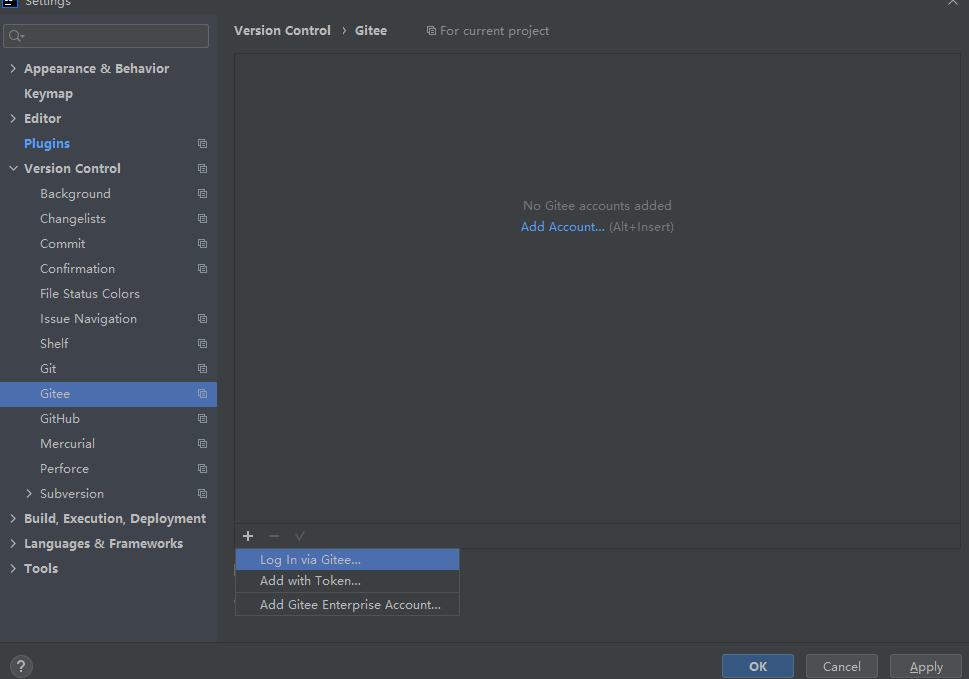Image resolution: width=969 pixels, height=679 pixels.
Task: Click the search magnifier icon
Action: 16,36
